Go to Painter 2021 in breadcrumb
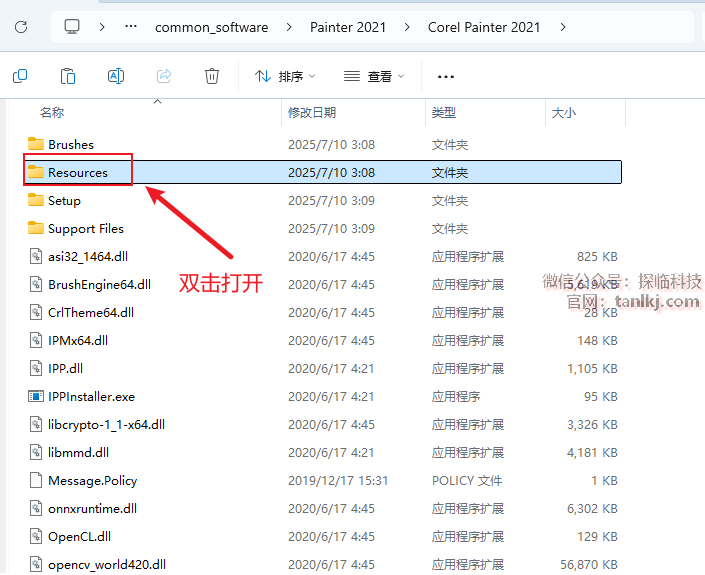Viewport: 705px width, 575px height. 348,27
